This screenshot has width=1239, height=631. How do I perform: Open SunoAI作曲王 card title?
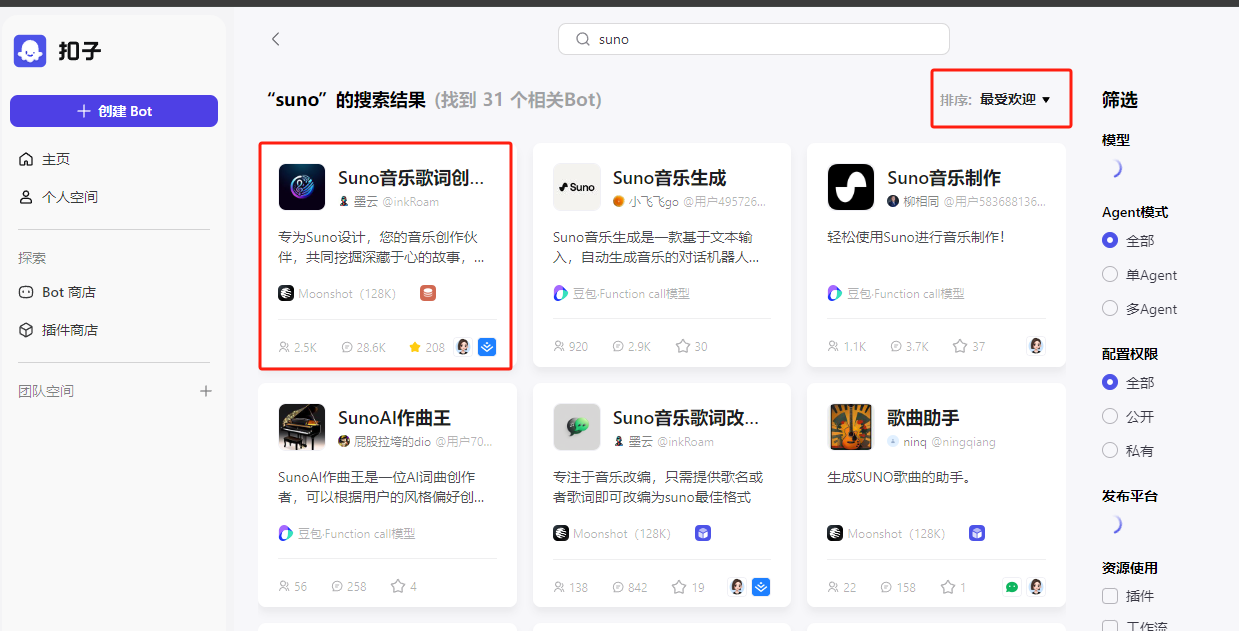pyautogui.click(x=394, y=418)
